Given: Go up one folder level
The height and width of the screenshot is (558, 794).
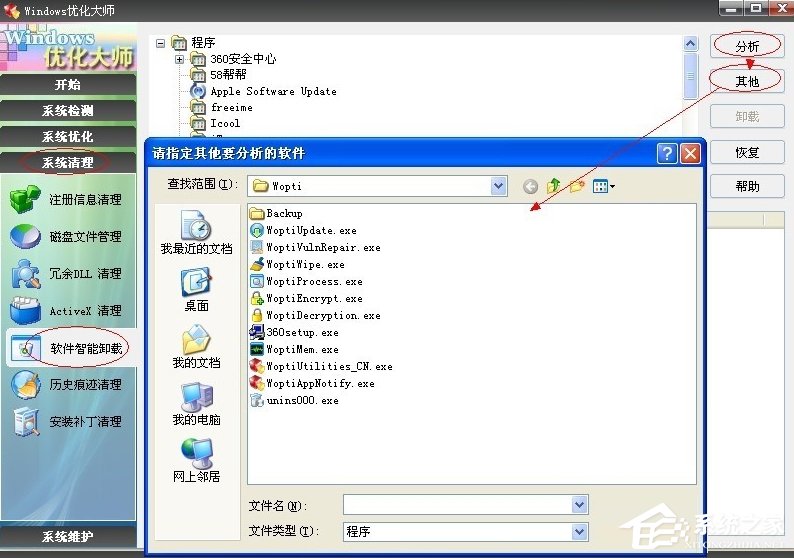Looking at the screenshot, I should click(x=553, y=186).
